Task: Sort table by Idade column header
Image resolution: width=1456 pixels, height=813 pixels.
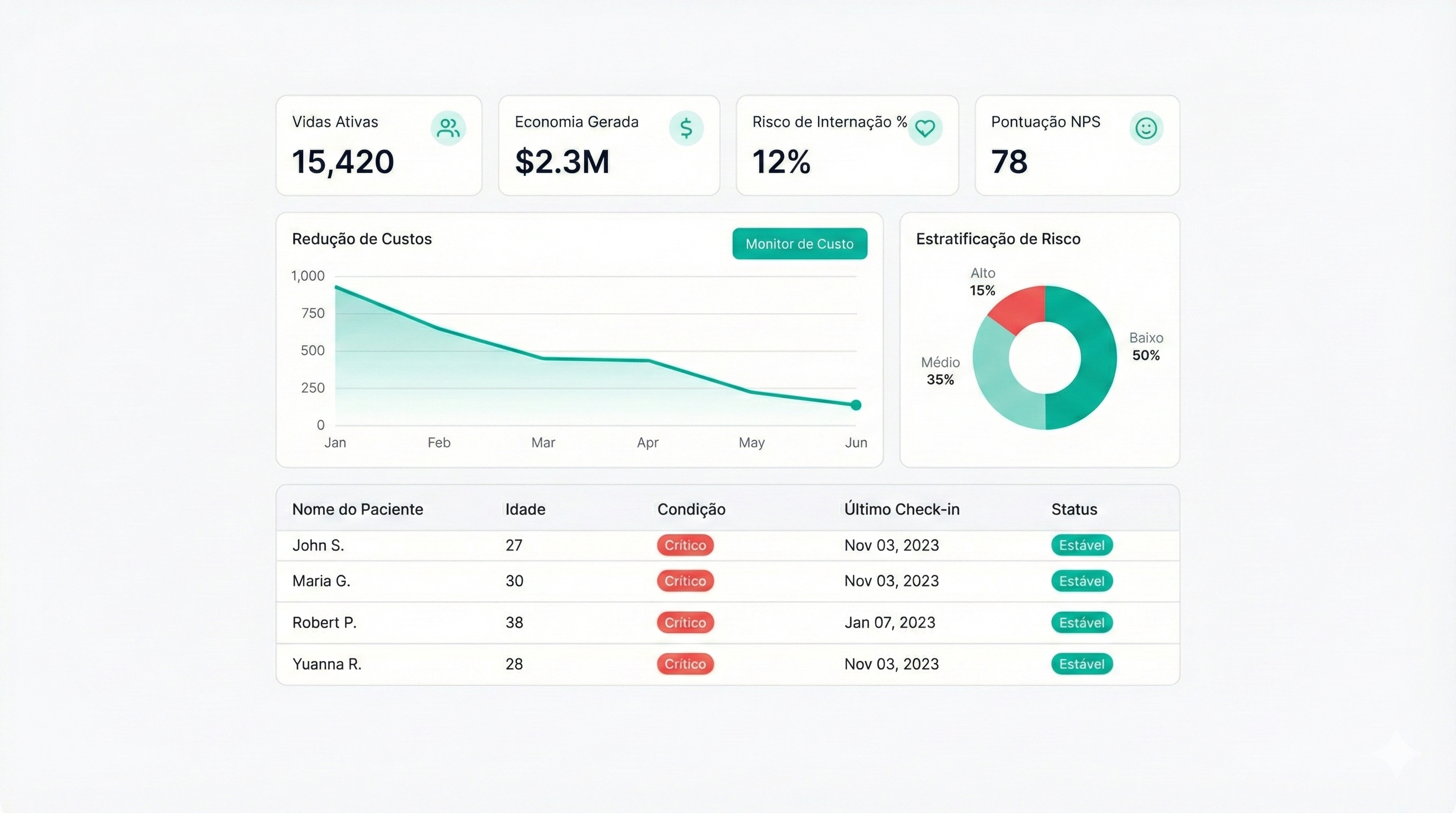Action: 525,509
